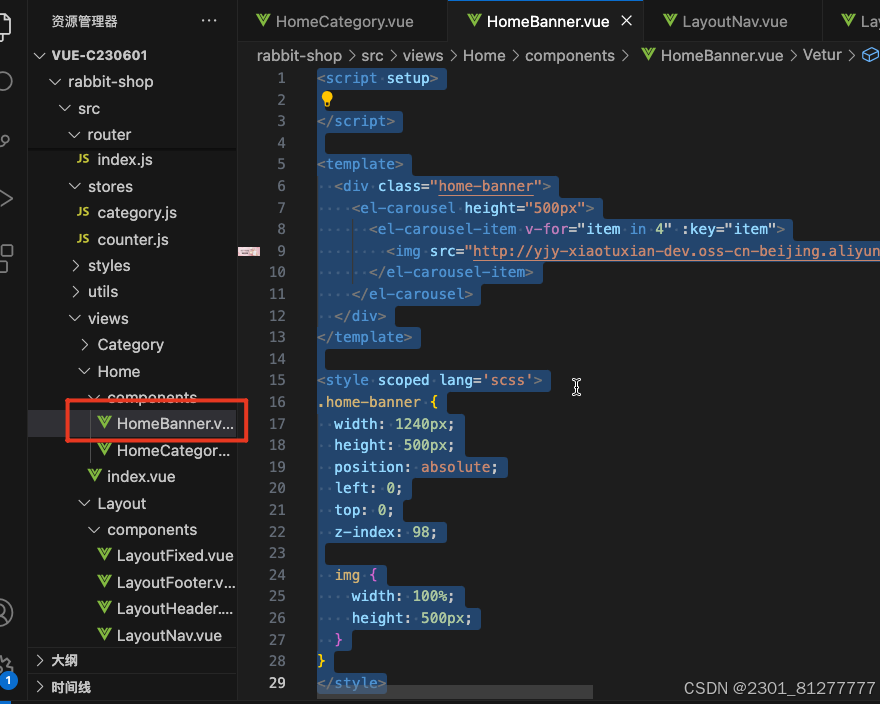Open LayoutHeader... in the explorer
This screenshot has width=880, height=704.
[x=175, y=609]
